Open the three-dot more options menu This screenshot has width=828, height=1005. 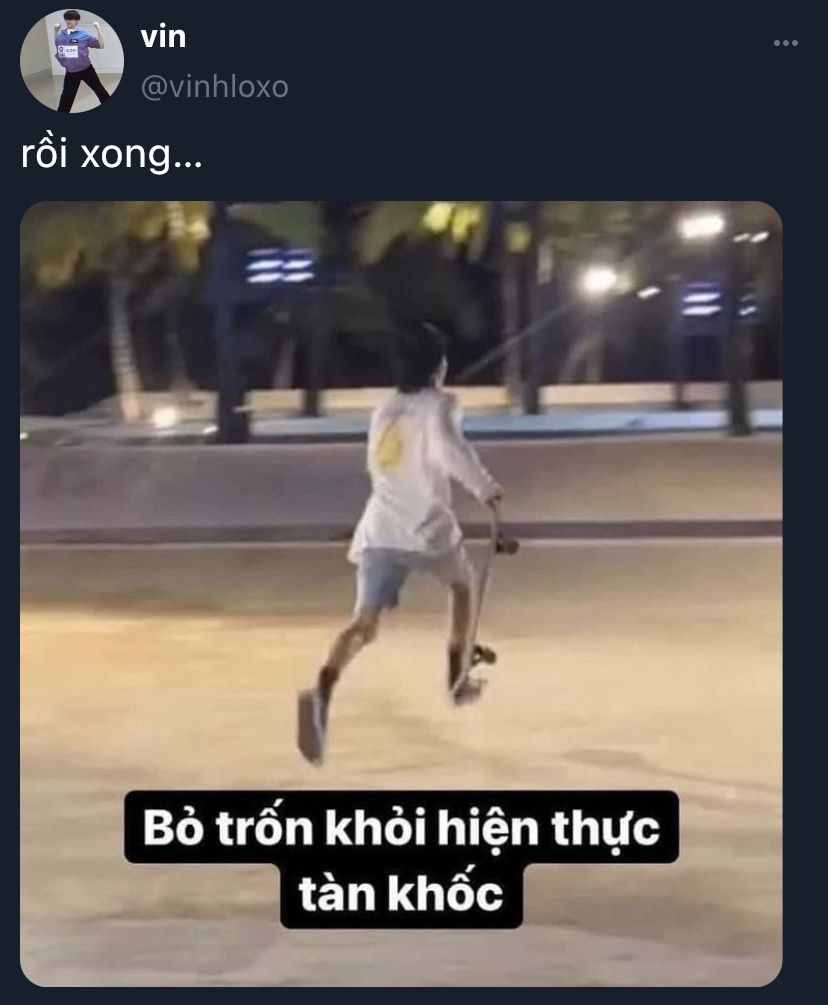pyautogui.click(x=785, y=44)
